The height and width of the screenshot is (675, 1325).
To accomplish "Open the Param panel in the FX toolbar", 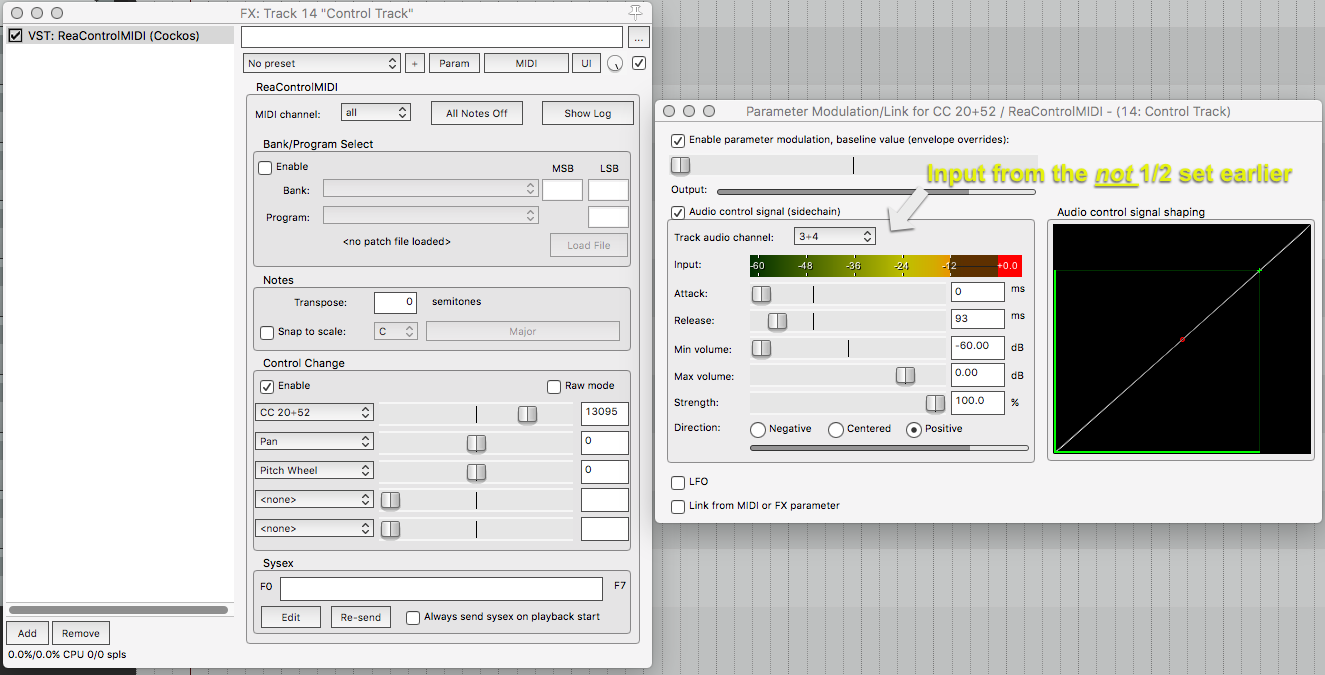I will point(454,62).
